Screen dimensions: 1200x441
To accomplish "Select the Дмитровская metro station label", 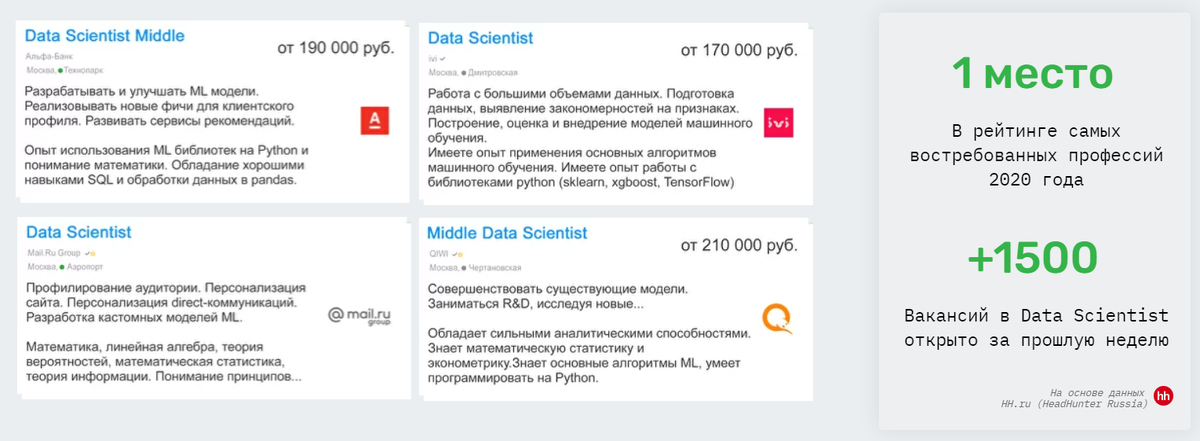I will 491,73.
